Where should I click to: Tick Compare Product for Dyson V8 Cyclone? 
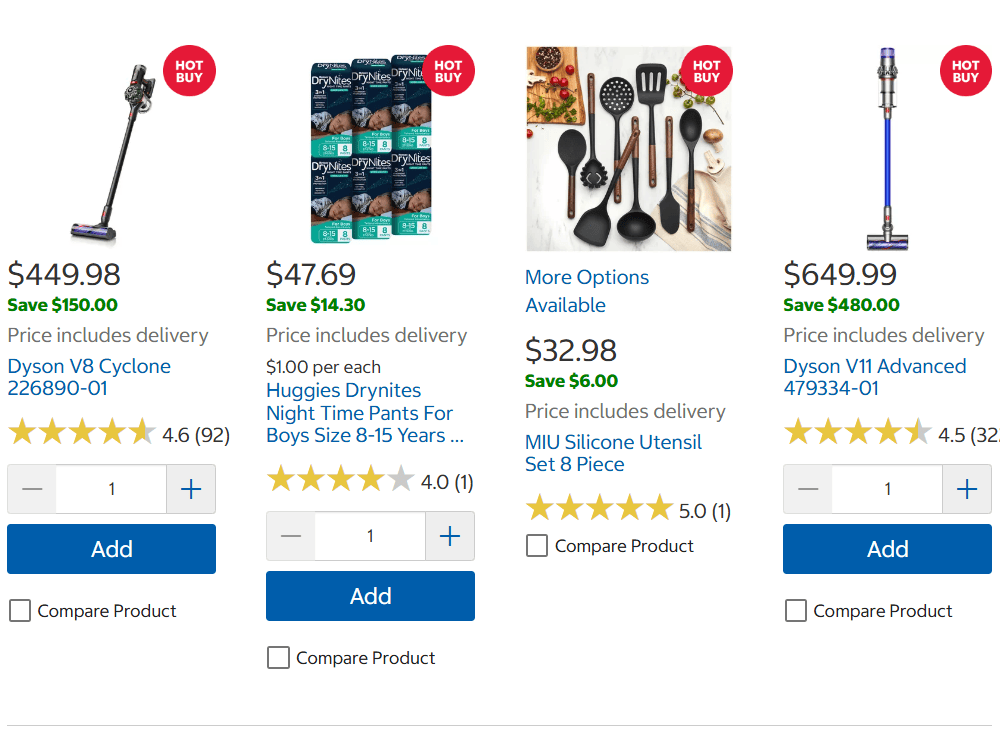click(x=20, y=611)
